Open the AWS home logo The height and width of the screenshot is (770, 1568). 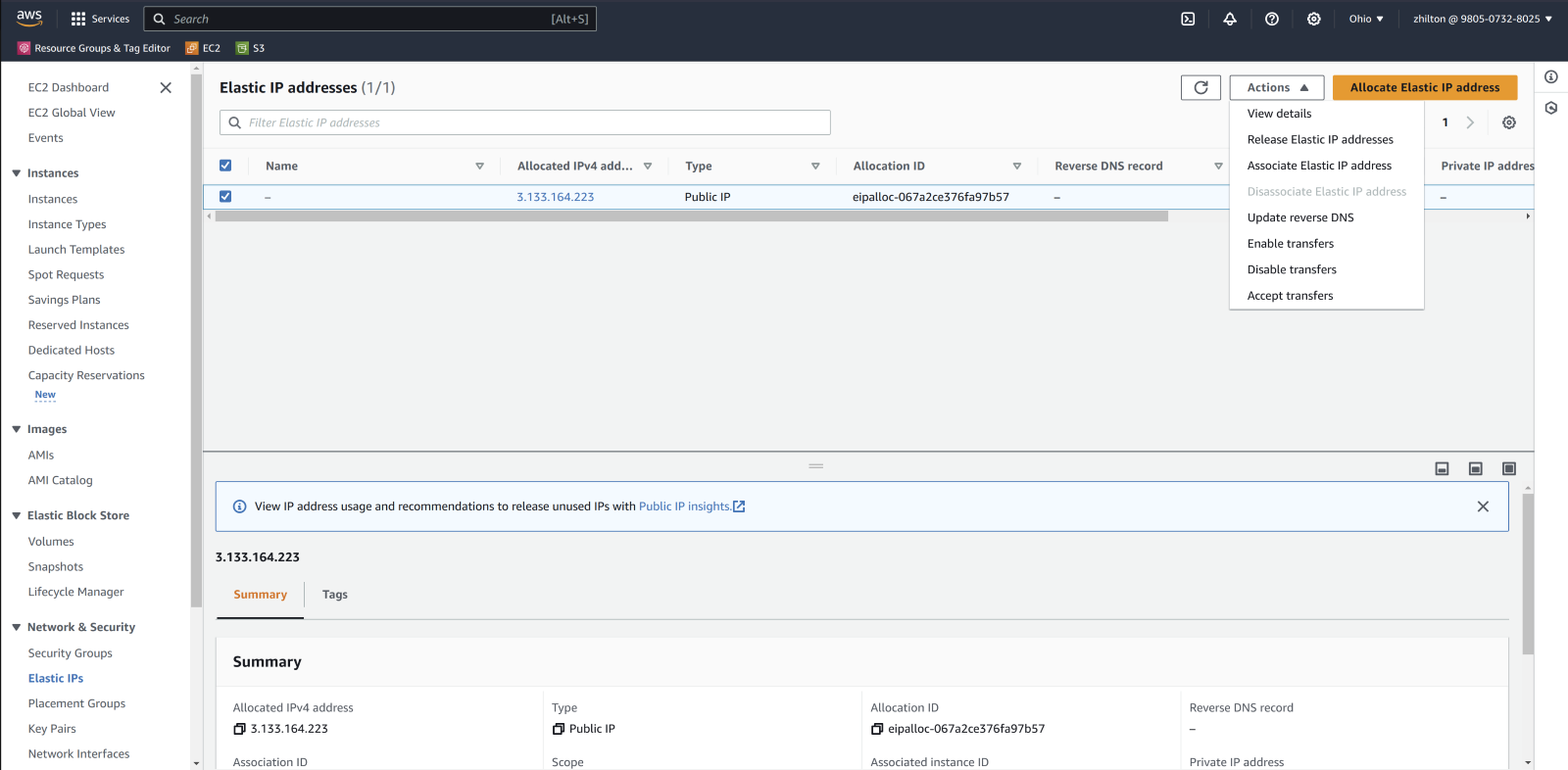point(29,18)
